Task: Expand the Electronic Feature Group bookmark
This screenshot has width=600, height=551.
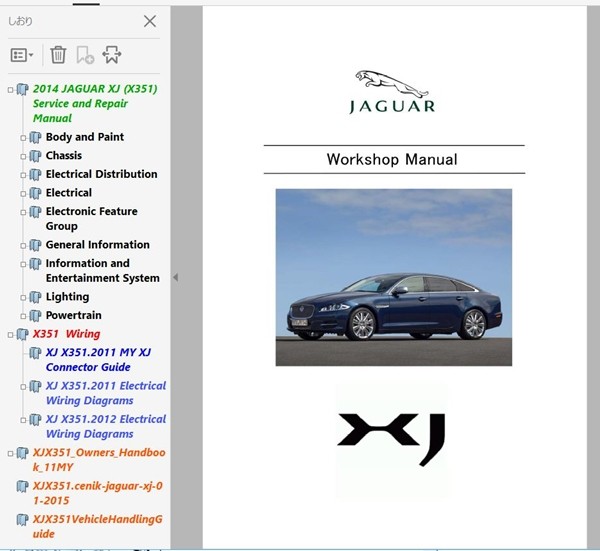Action: click(23, 212)
